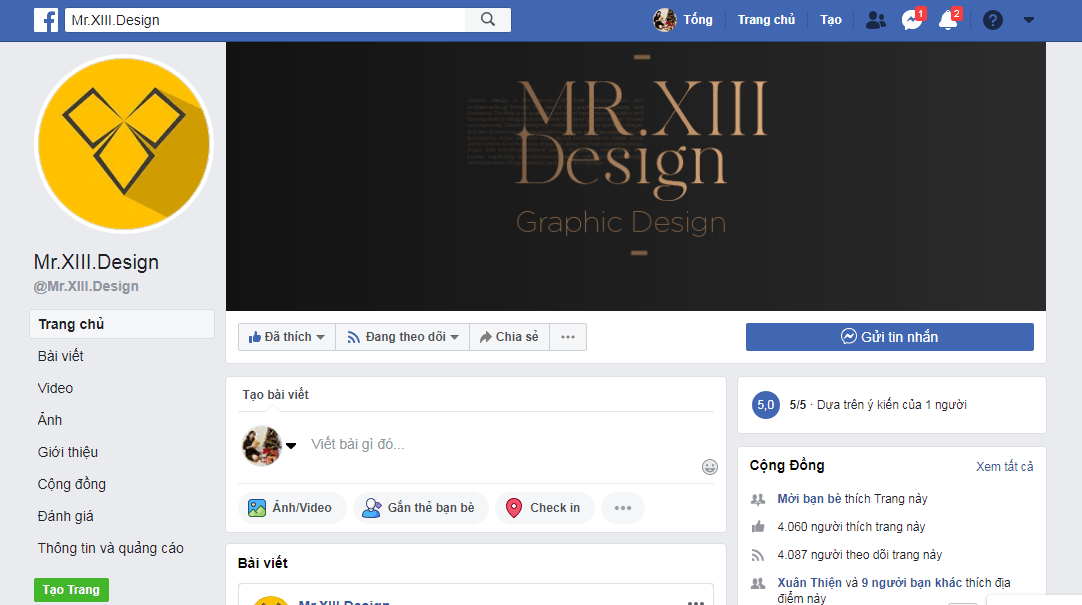Open the Đã thích dropdown
Screen dimensions: 1082x605
(x=286, y=337)
